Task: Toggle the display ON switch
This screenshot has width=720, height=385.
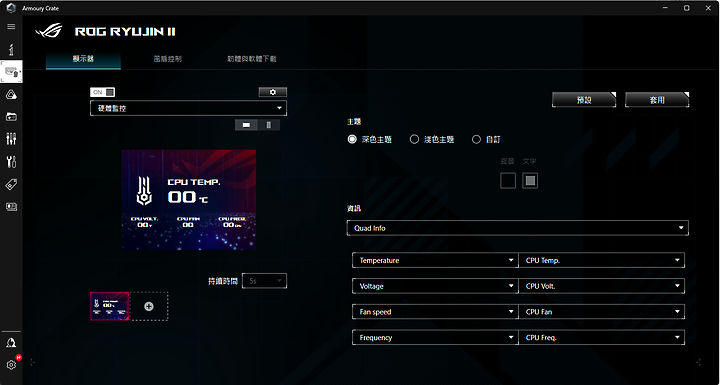Action: (x=102, y=92)
